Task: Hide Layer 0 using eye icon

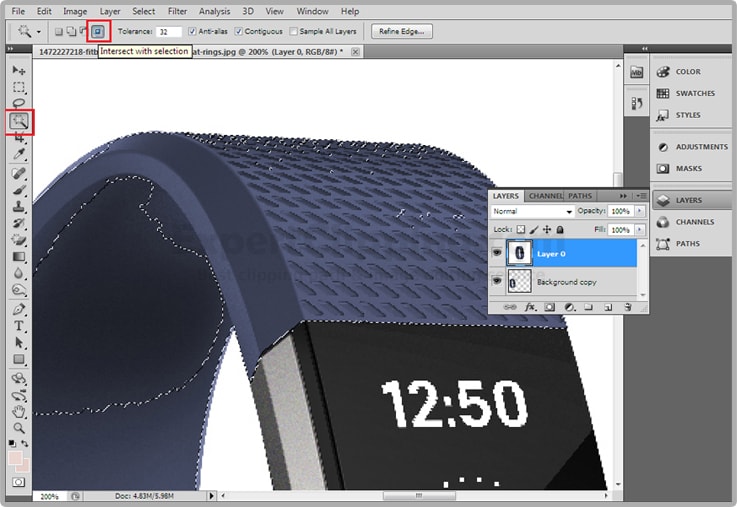Action: point(498,254)
